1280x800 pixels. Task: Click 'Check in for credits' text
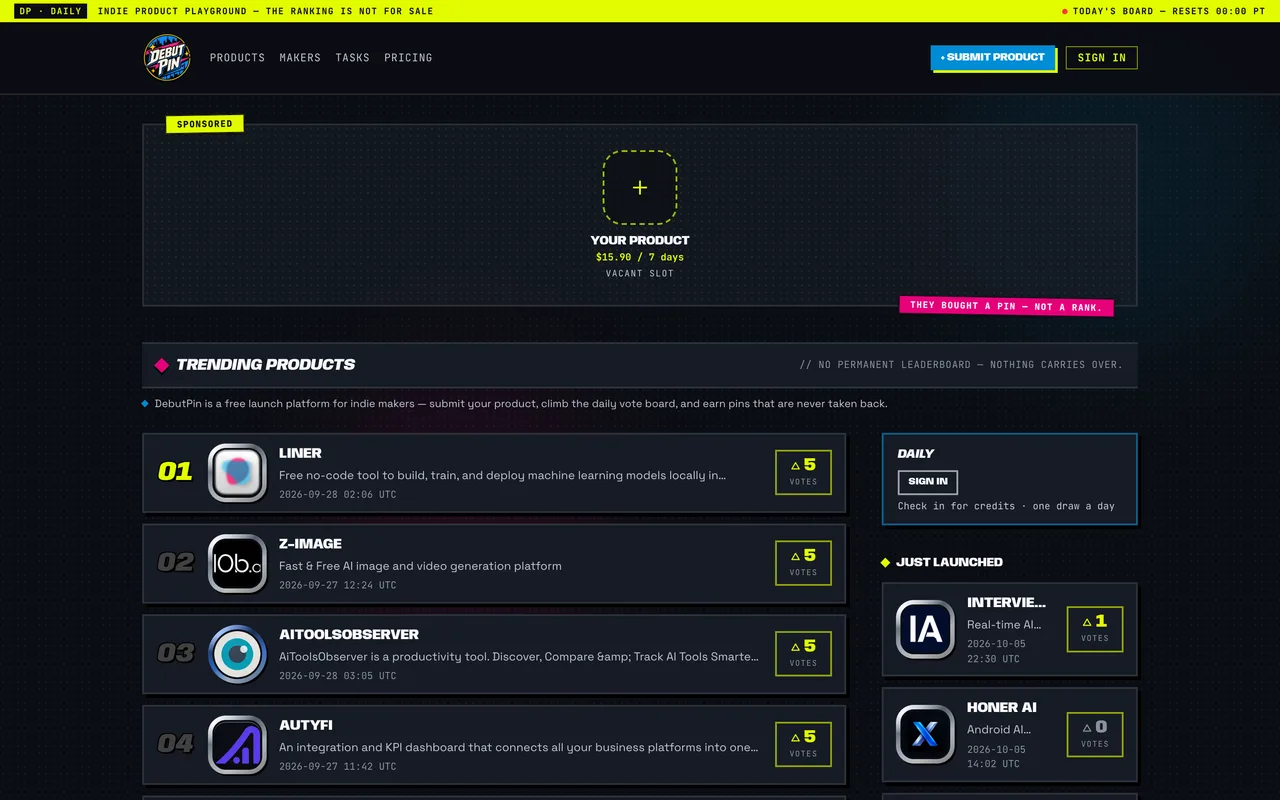(1006, 506)
